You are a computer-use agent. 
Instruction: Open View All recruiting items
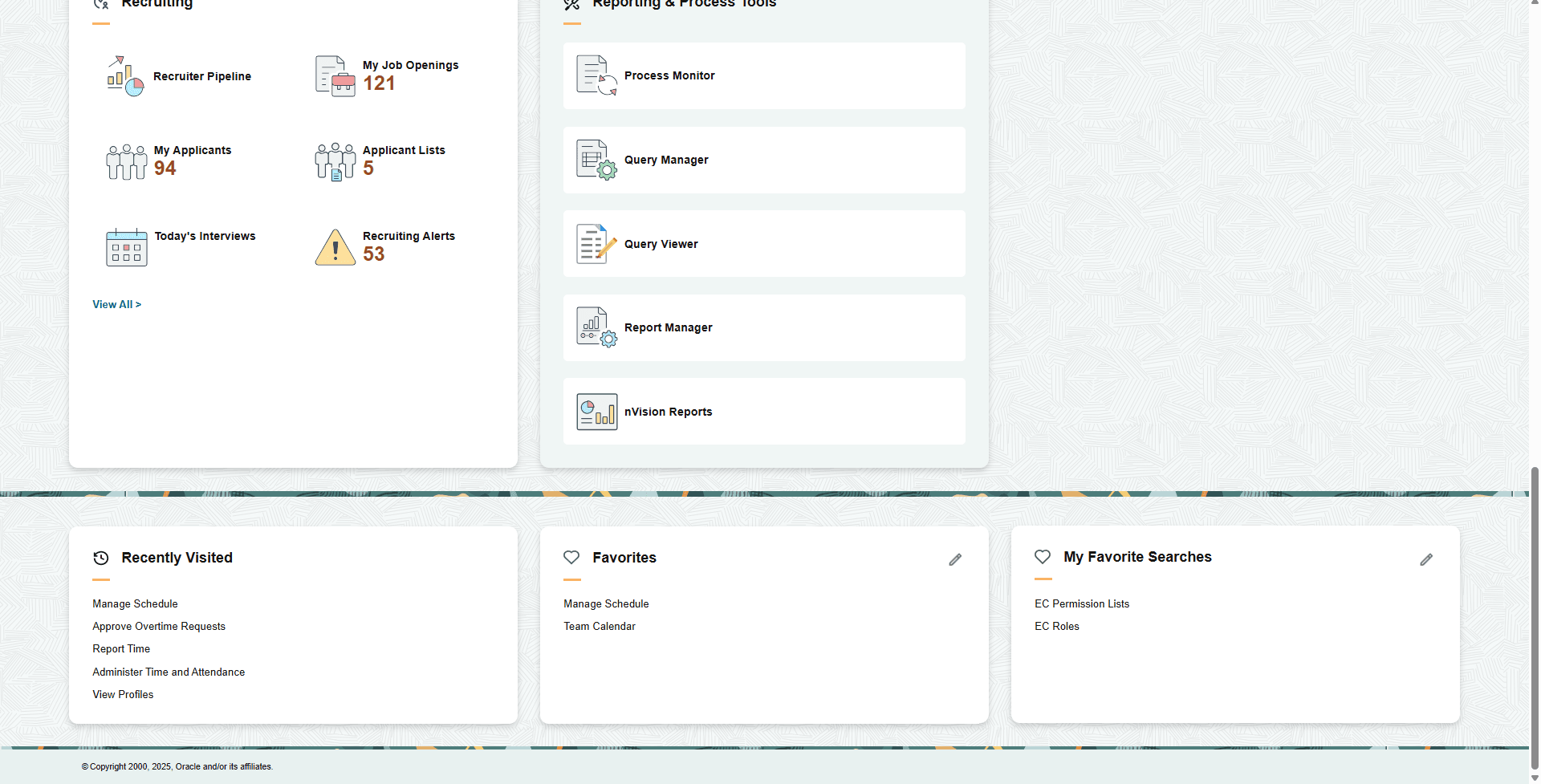(x=116, y=304)
